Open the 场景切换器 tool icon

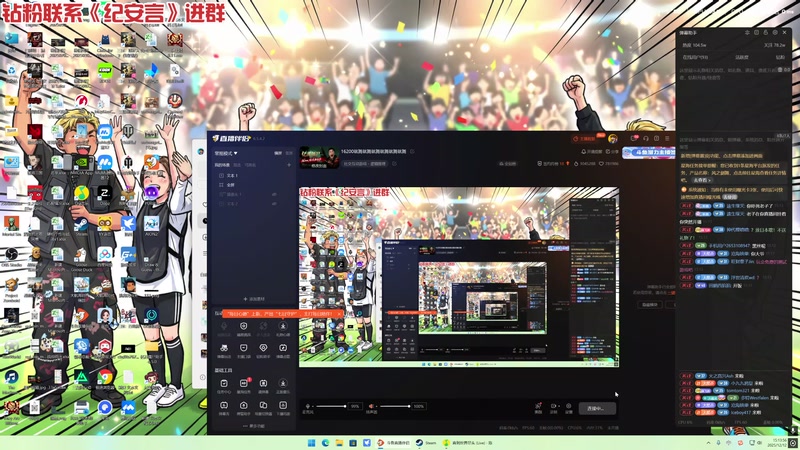click(263, 407)
